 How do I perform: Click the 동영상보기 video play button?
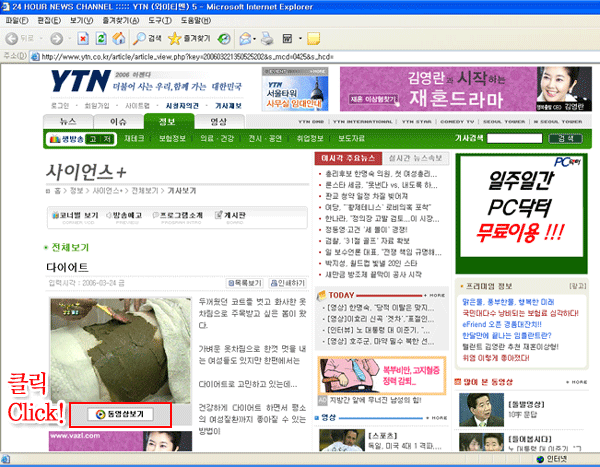(120, 414)
